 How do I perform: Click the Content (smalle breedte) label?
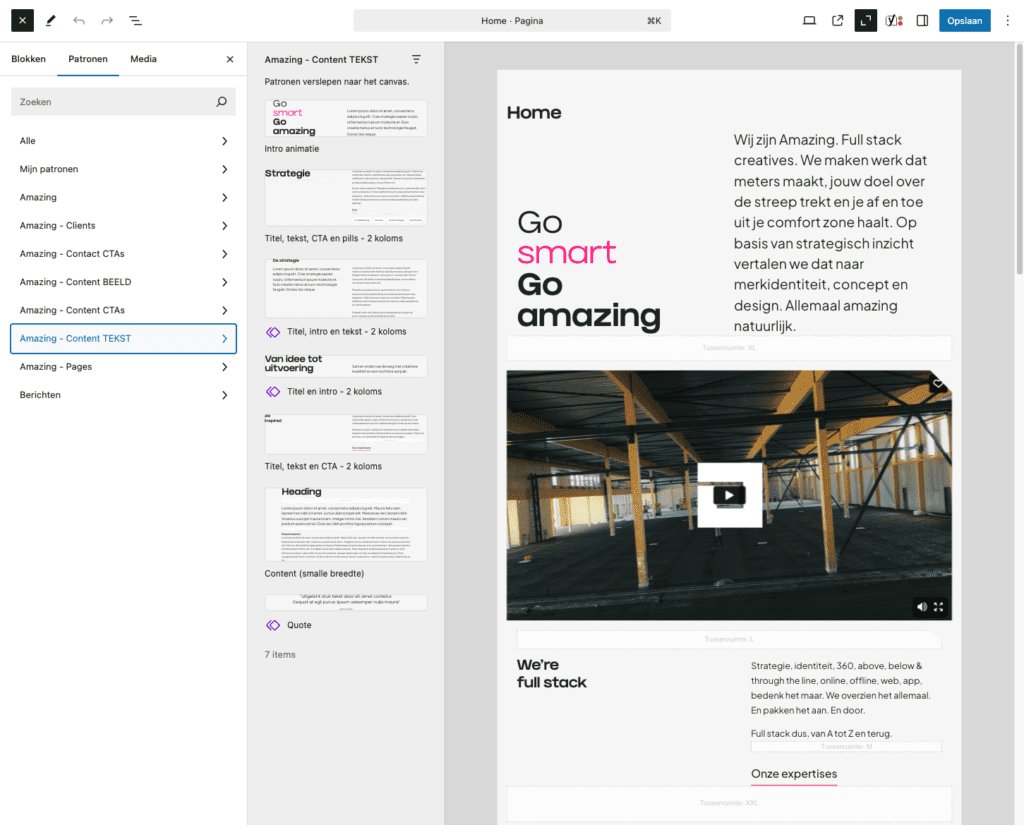[x=314, y=574]
